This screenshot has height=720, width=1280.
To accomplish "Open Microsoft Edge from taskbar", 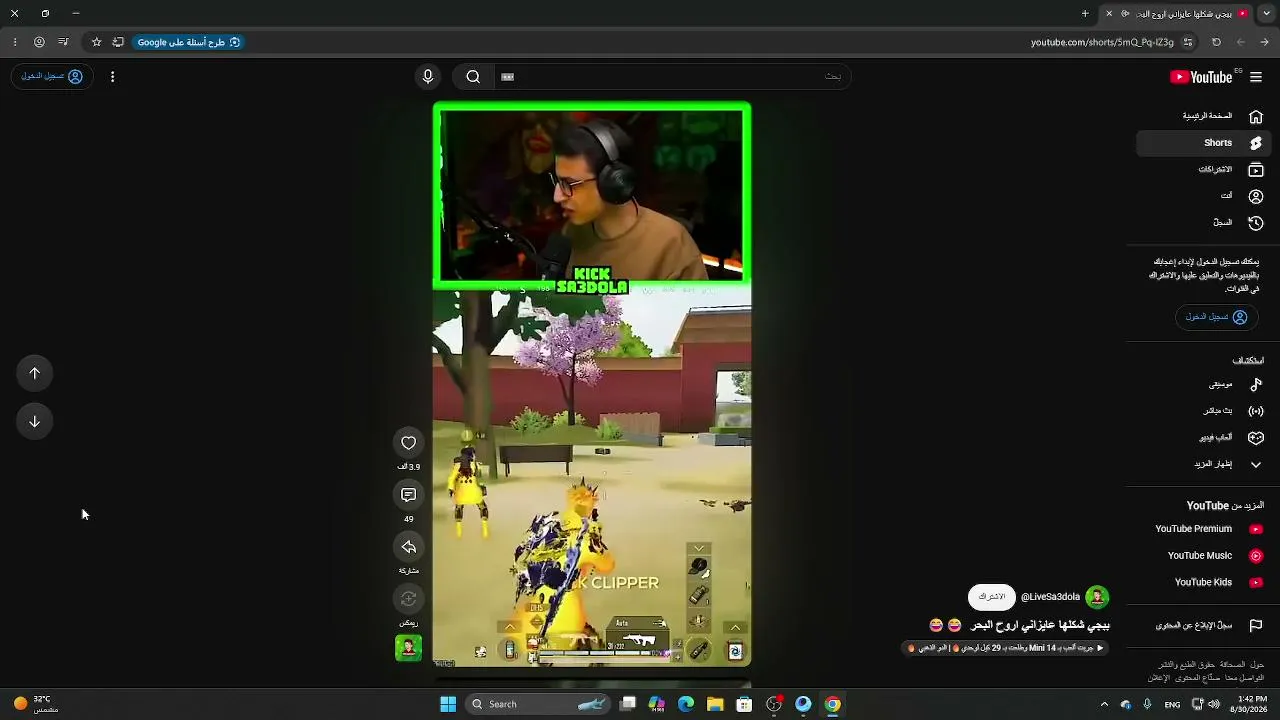I will [686, 704].
